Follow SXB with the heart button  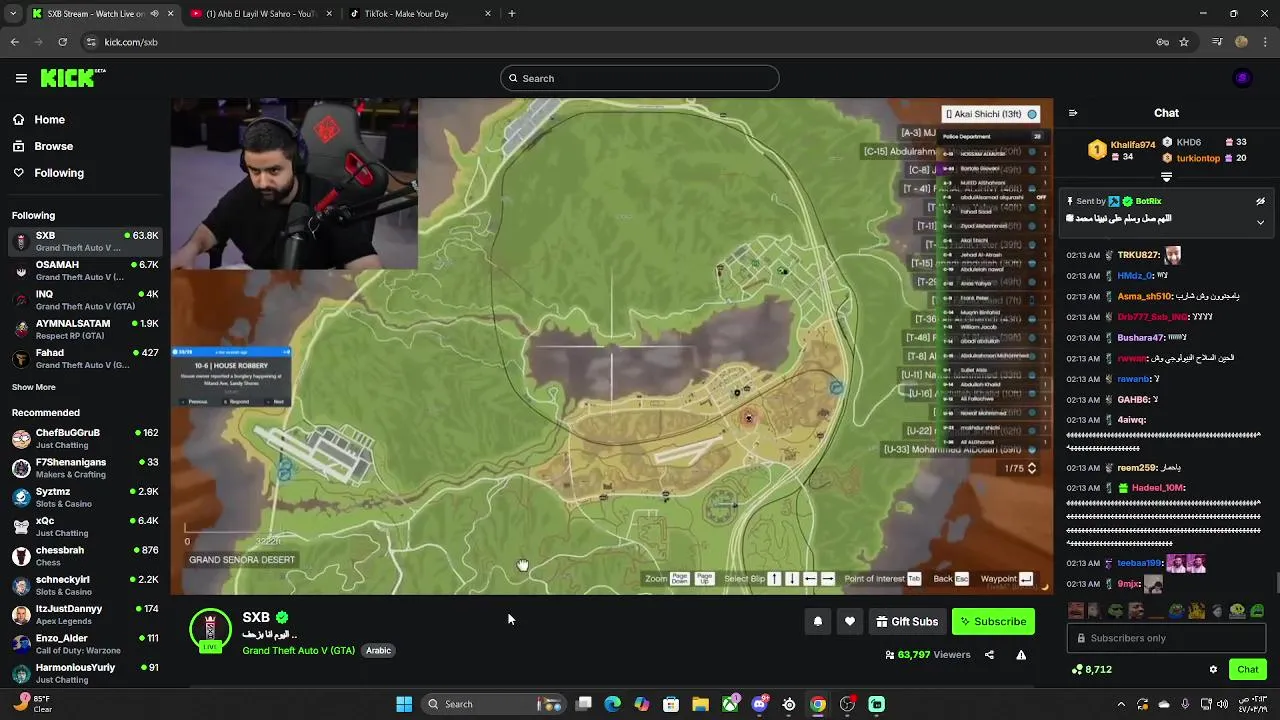point(850,622)
